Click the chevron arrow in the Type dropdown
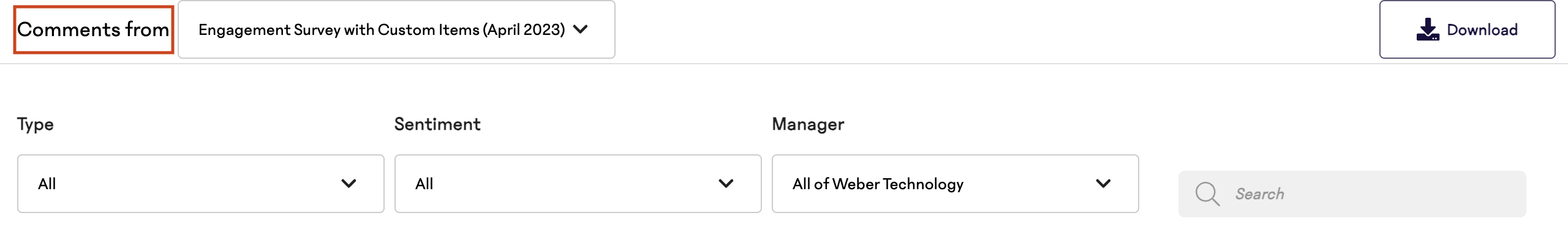Image resolution: width=1568 pixels, height=229 pixels. 349,184
